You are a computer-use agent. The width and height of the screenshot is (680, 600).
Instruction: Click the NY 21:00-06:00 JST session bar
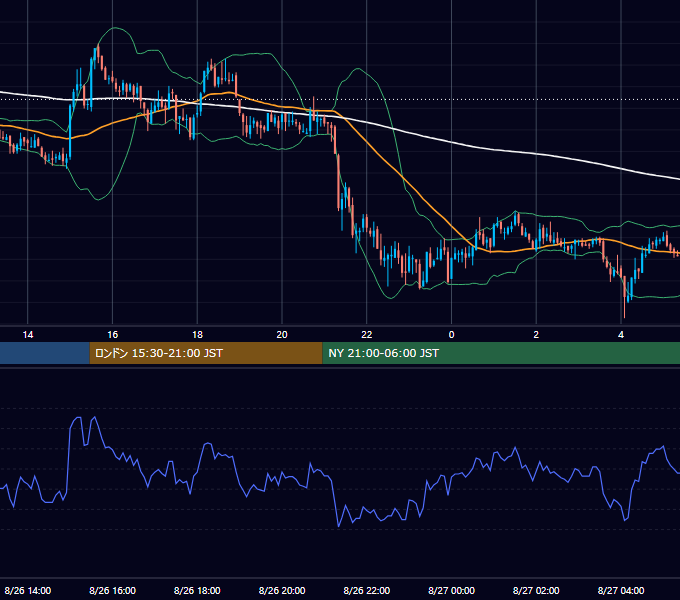(501, 353)
